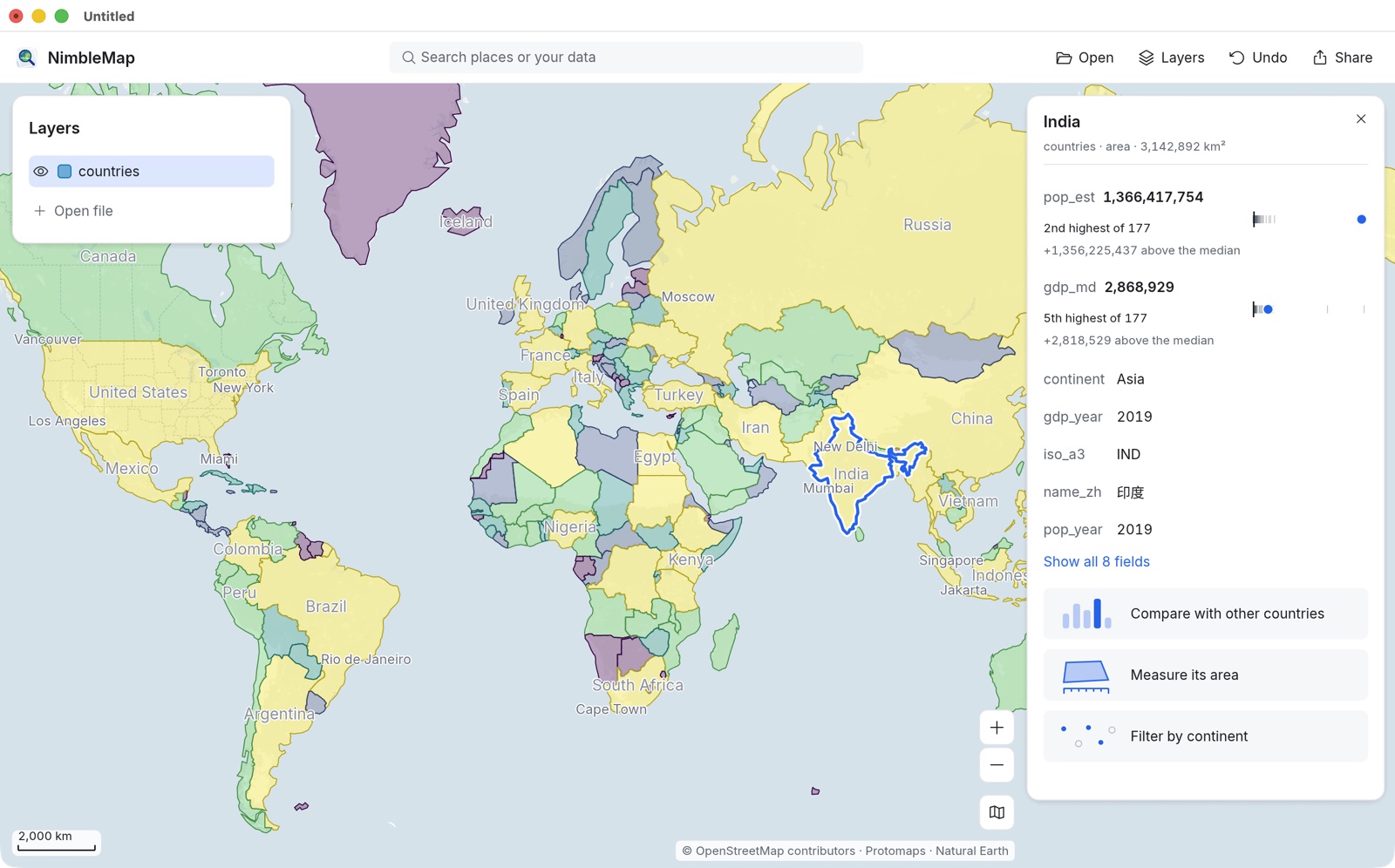Screen dimensions: 1395x868
Task: Click the Argentina map label
Action: [279, 714]
